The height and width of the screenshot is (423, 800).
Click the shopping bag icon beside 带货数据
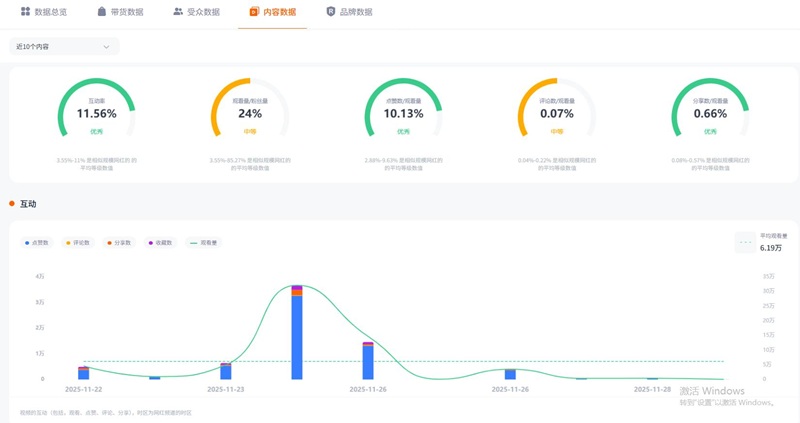coord(102,11)
